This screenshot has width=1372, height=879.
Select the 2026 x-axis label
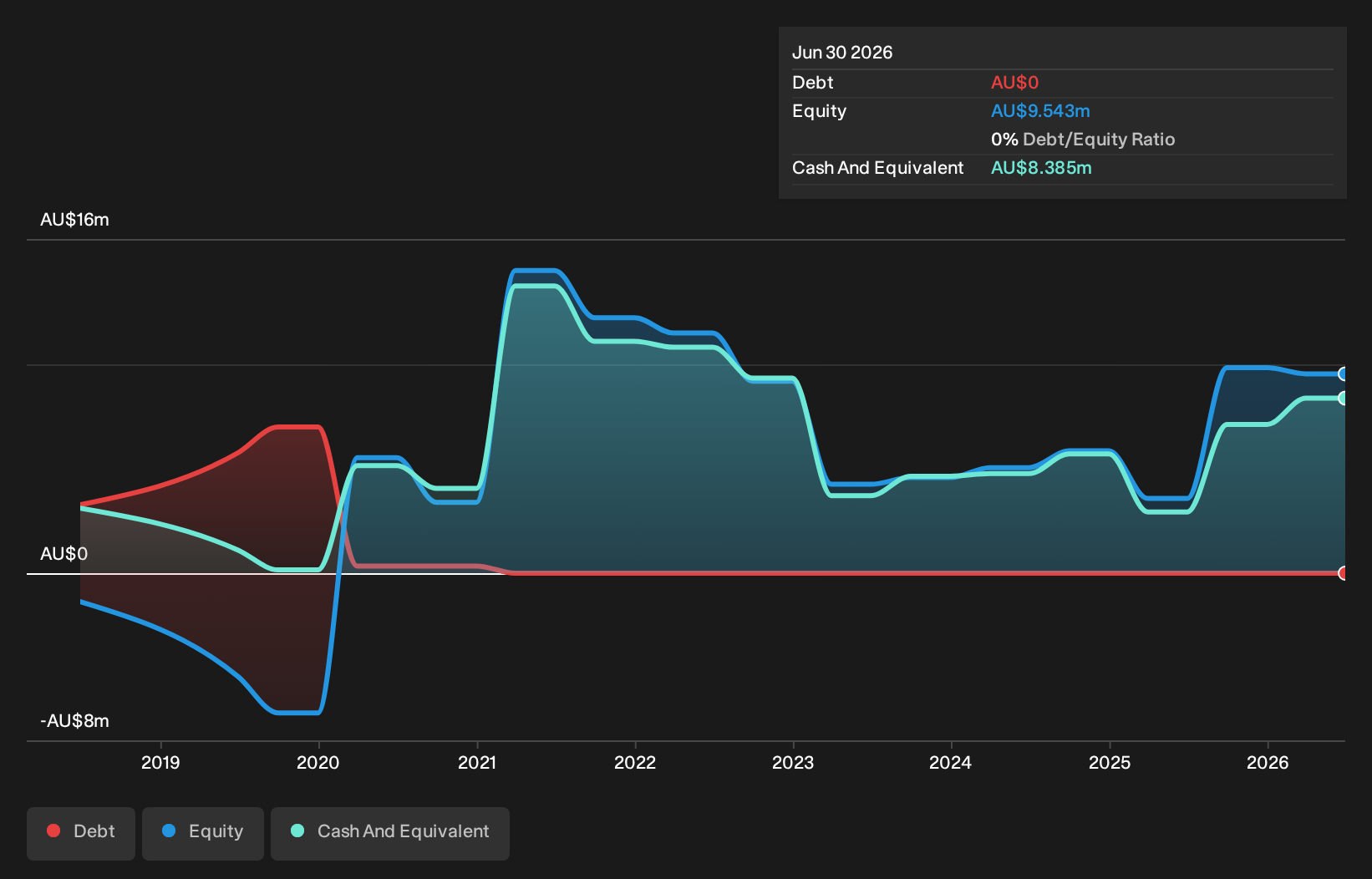point(1268,762)
